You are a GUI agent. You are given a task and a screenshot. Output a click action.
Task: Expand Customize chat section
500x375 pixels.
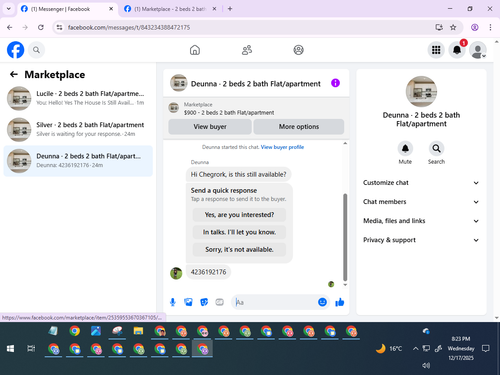tap(421, 183)
